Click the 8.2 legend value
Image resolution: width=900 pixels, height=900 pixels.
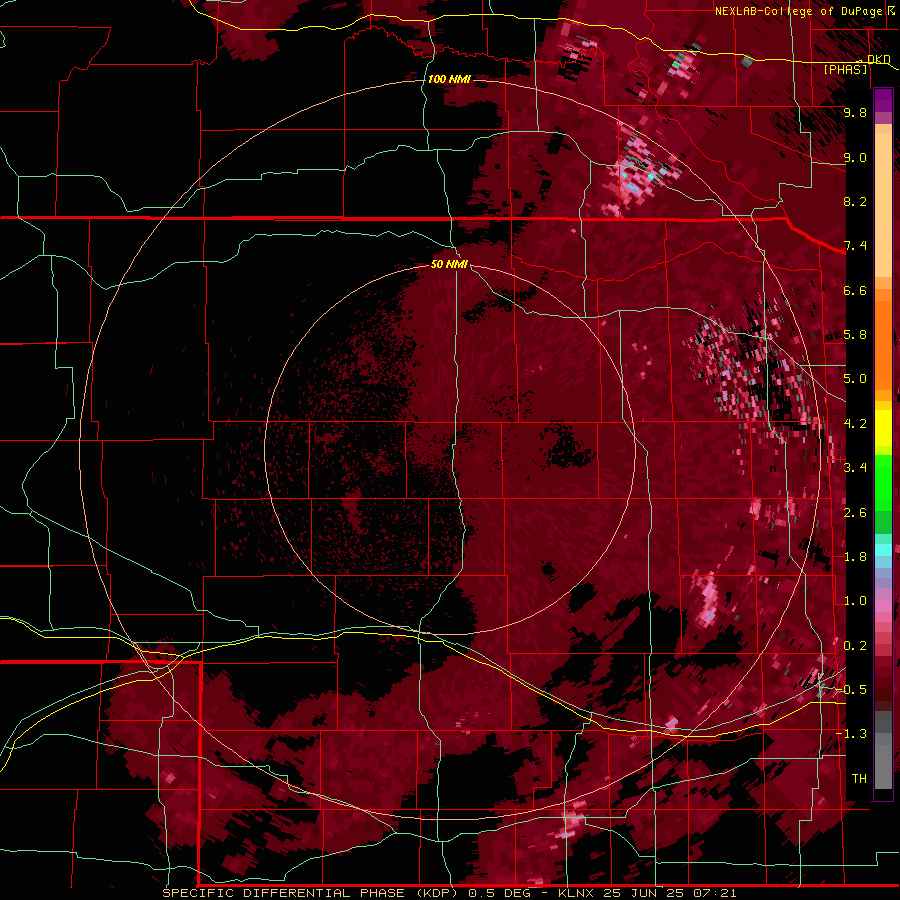pos(855,201)
